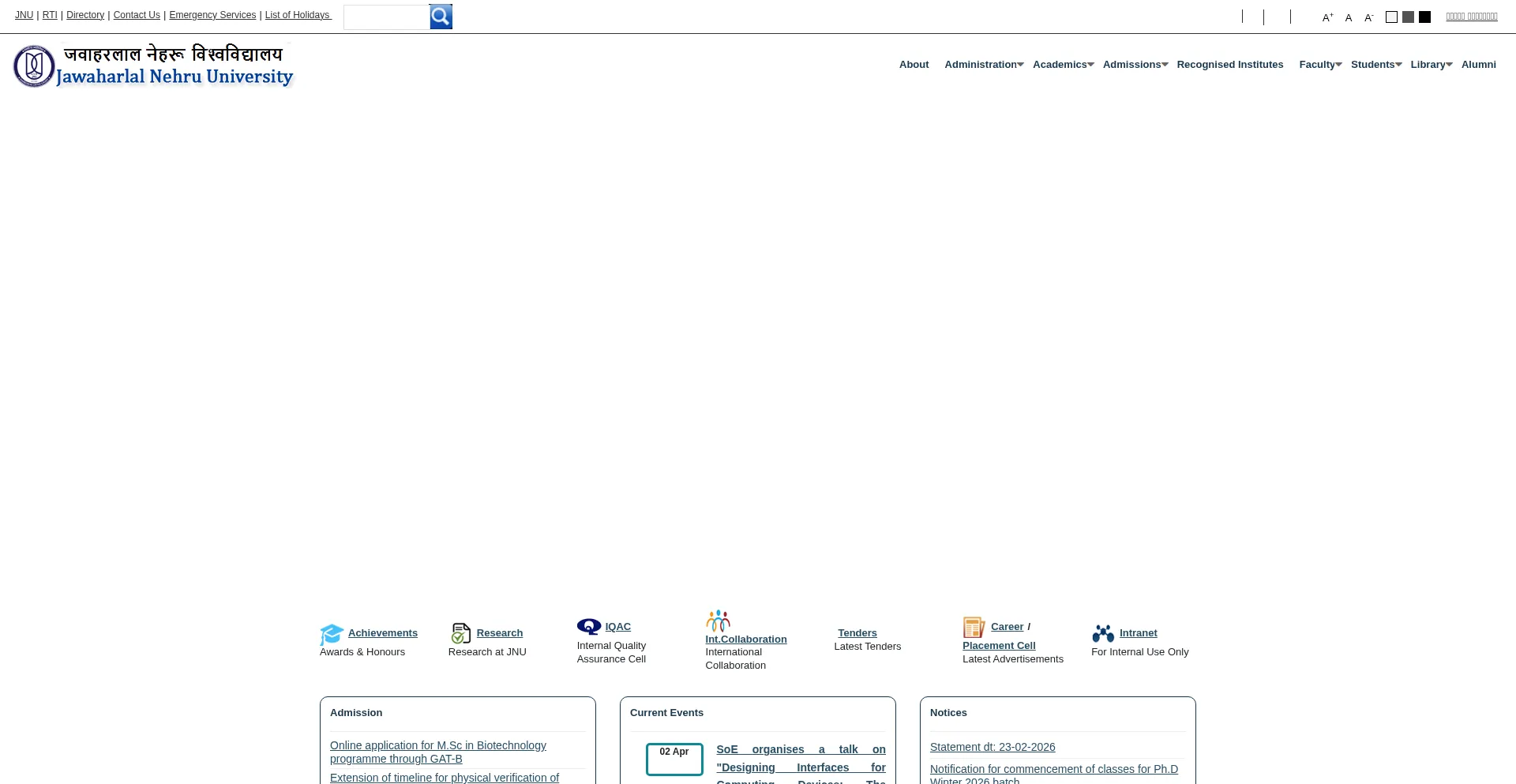Click inside the search text field
The image size is (1516, 784).
coord(386,17)
